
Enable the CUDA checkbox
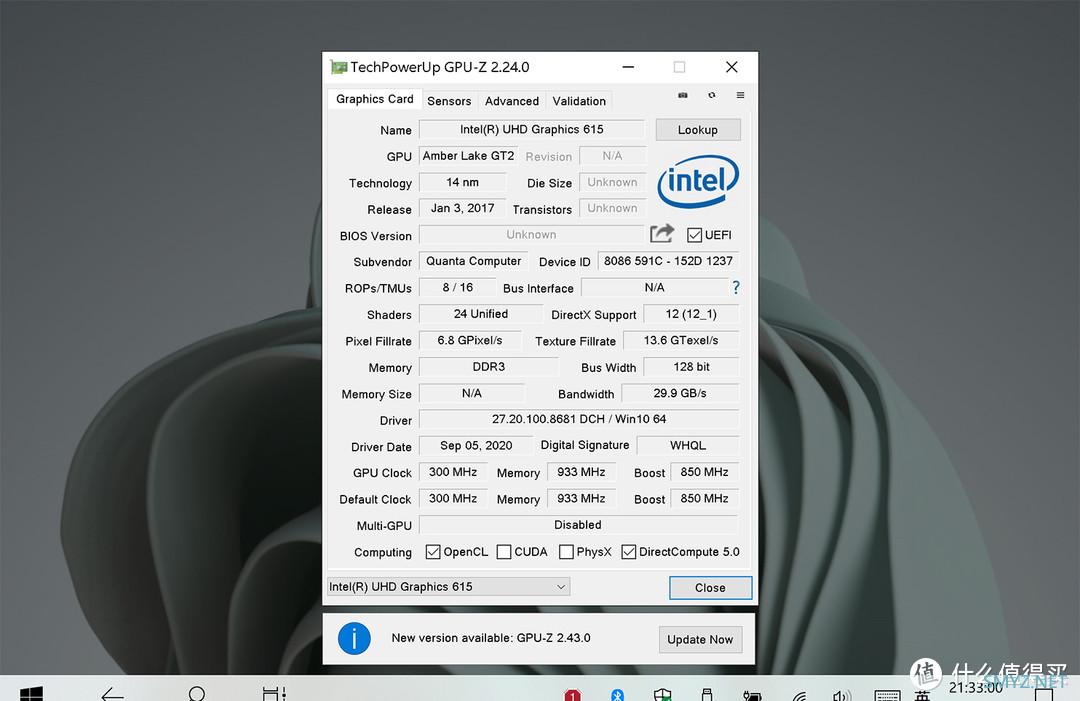pyautogui.click(x=504, y=552)
